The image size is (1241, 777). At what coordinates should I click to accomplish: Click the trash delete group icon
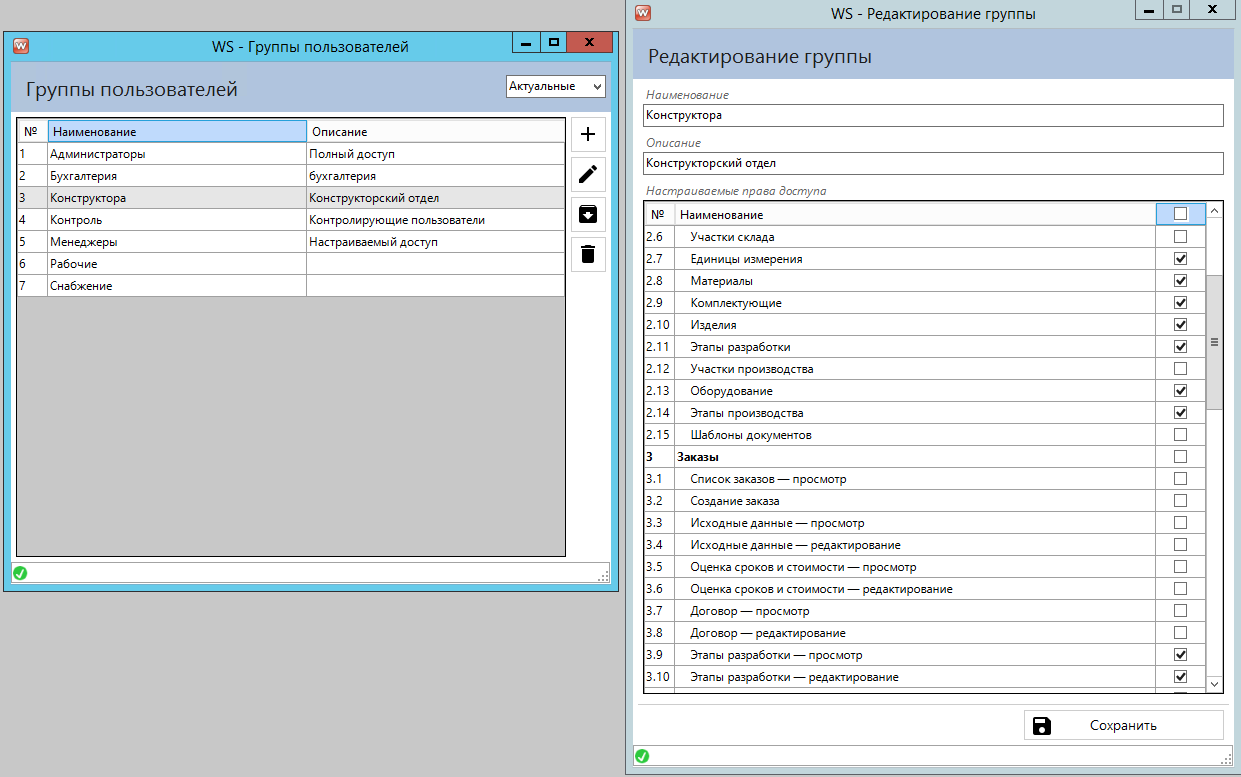click(588, 253)
